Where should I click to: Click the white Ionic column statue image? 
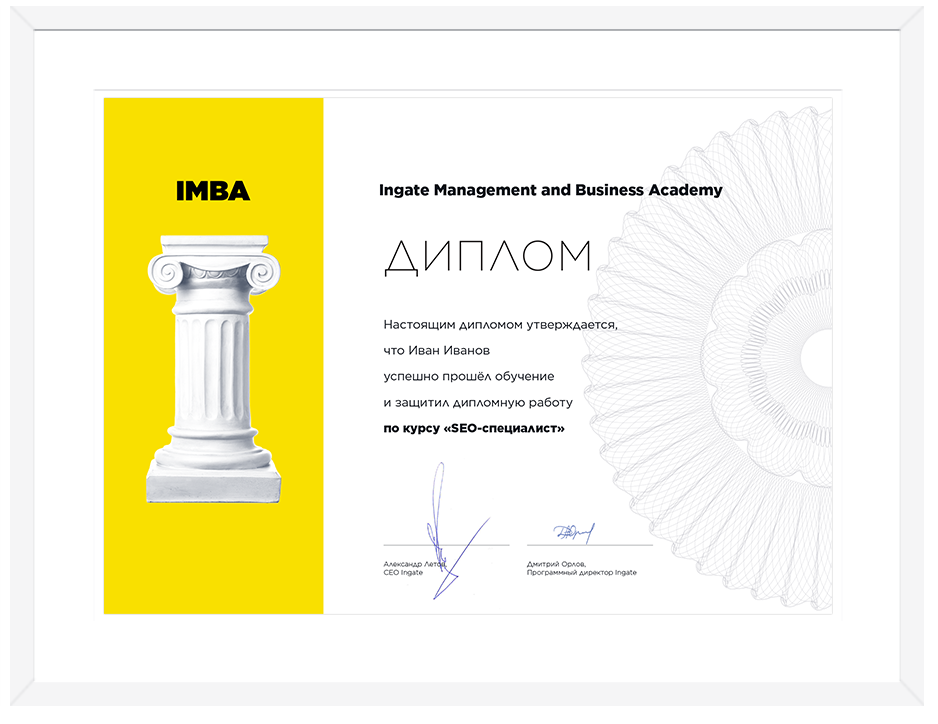click(x=214, y=369)
